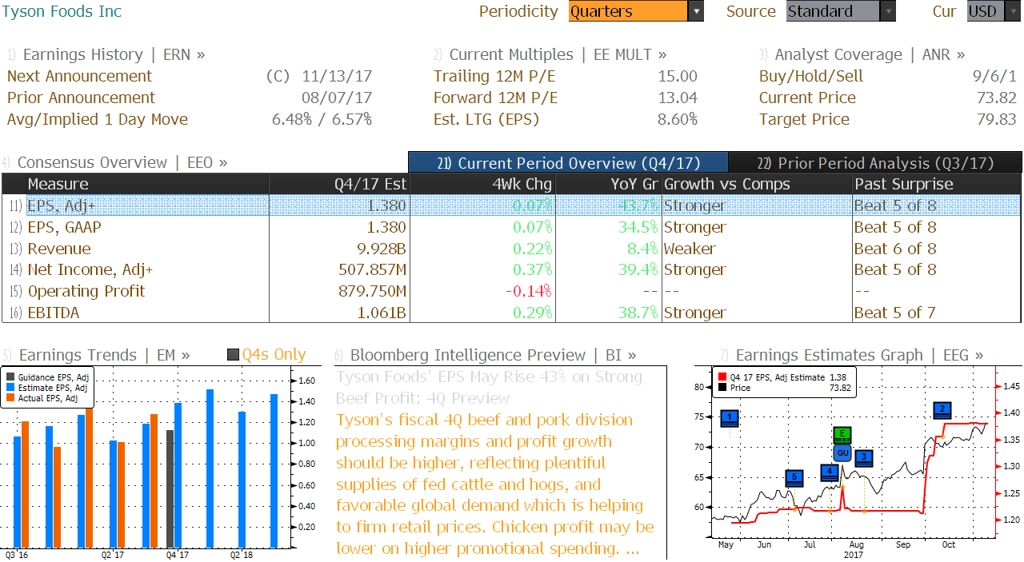Click the gray Q4 17 guidance bar

click(x=170, y=489)
